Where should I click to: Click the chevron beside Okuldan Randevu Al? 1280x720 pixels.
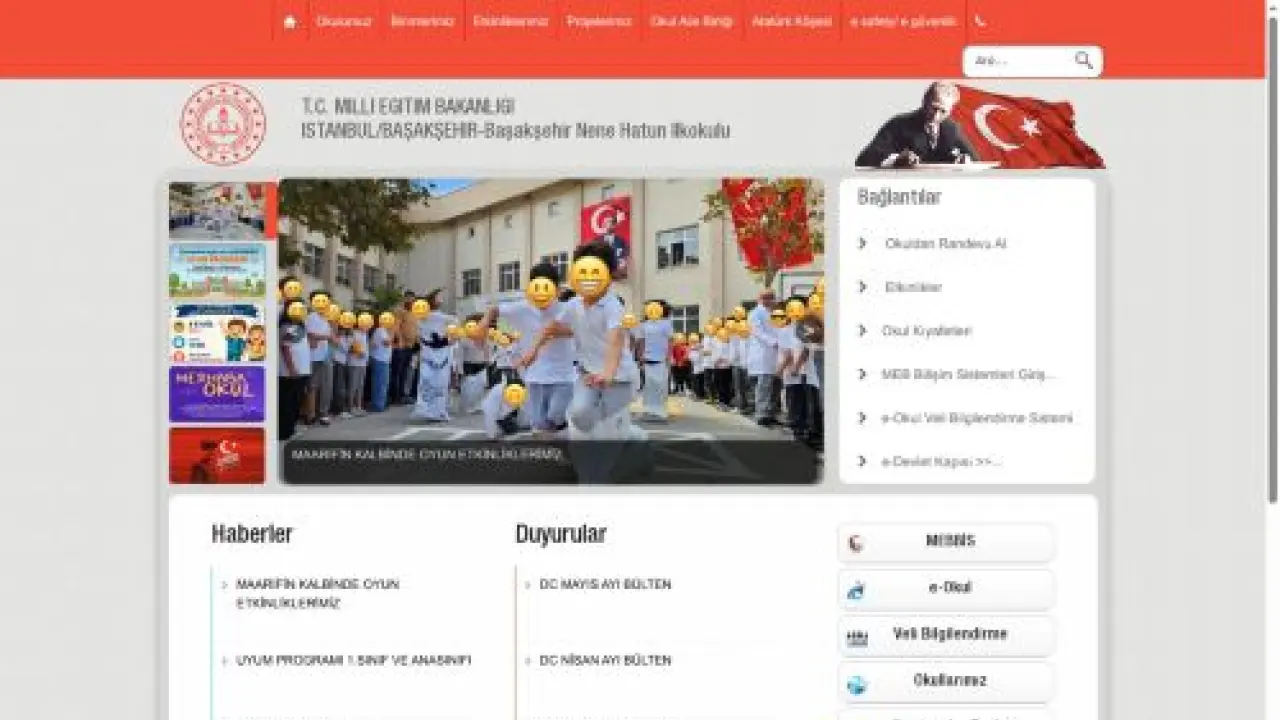coord(862,244)
